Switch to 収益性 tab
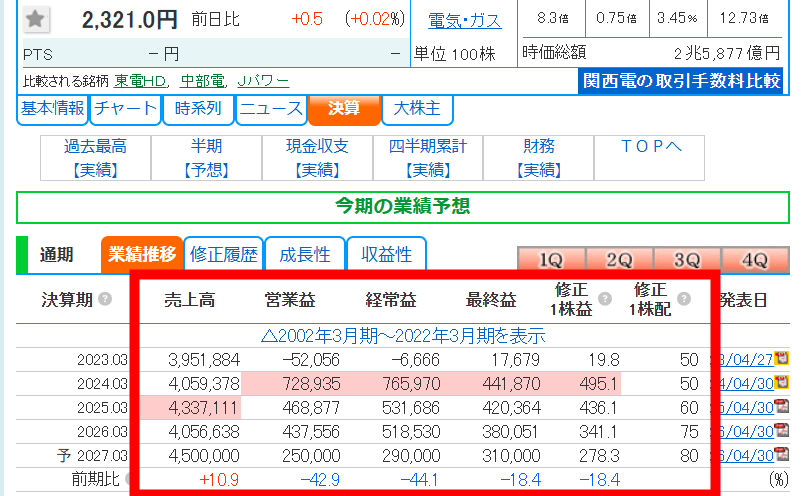The image size is (805, 496). [387, 254]
